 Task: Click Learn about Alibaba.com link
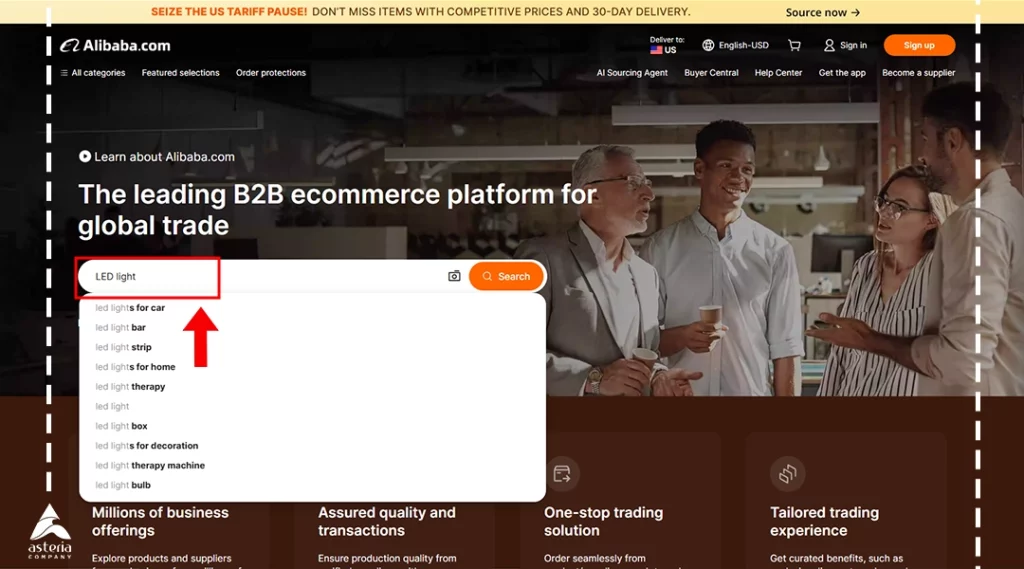pos(164,157)
